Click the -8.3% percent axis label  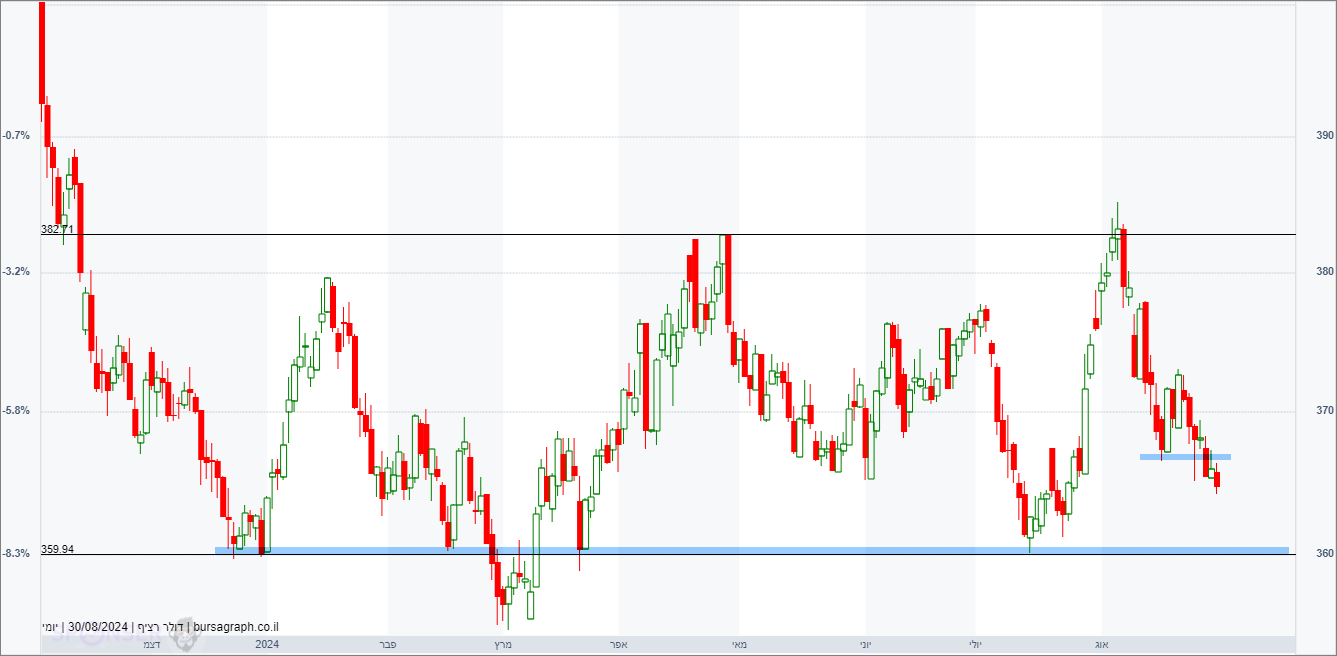[16, 554]
